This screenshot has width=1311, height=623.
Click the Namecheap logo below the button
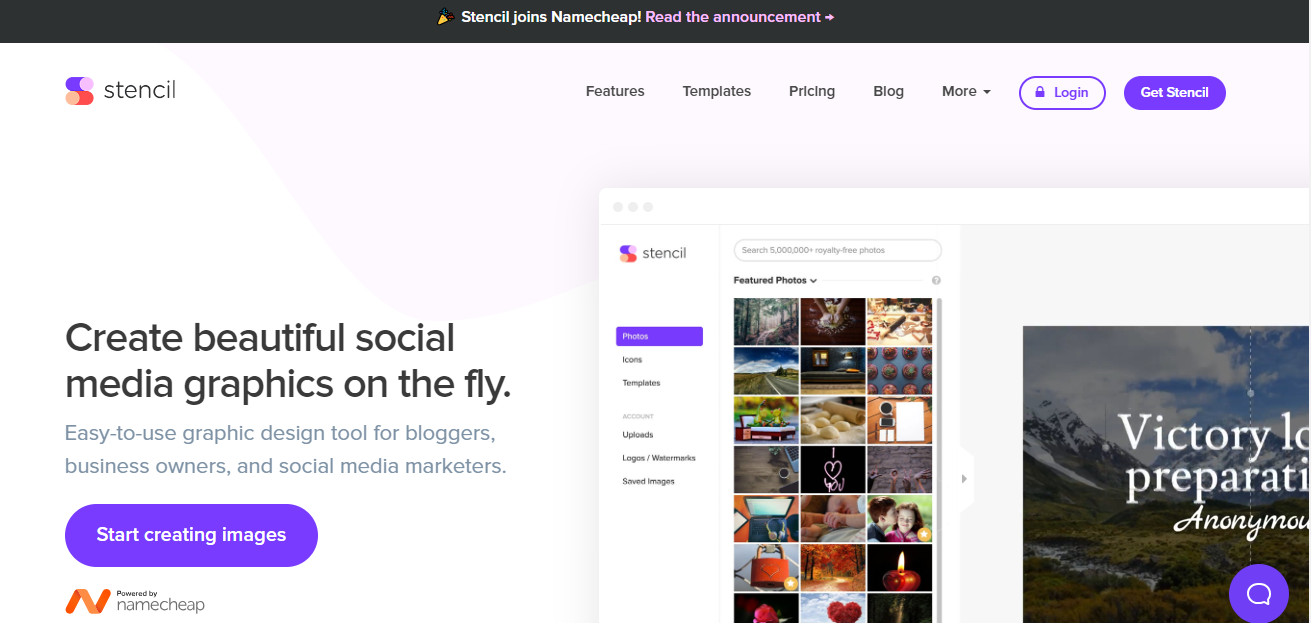tap(135, 601)
